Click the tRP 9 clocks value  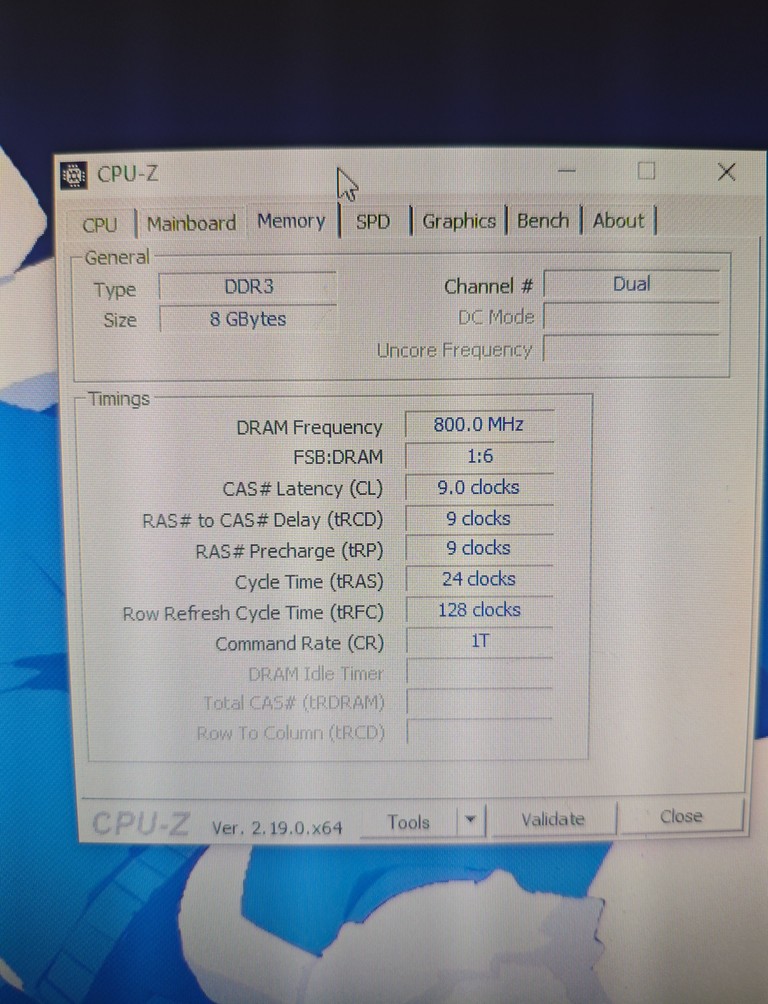pos(479,548)
